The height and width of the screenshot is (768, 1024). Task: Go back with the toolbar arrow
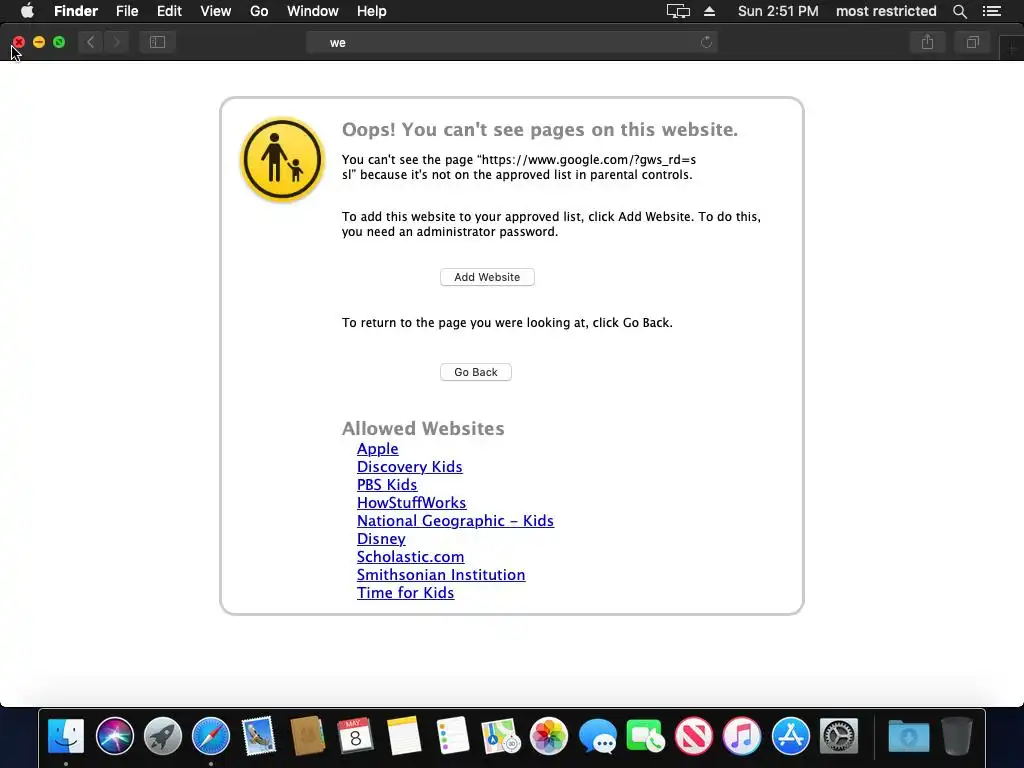tap(91, 42)
